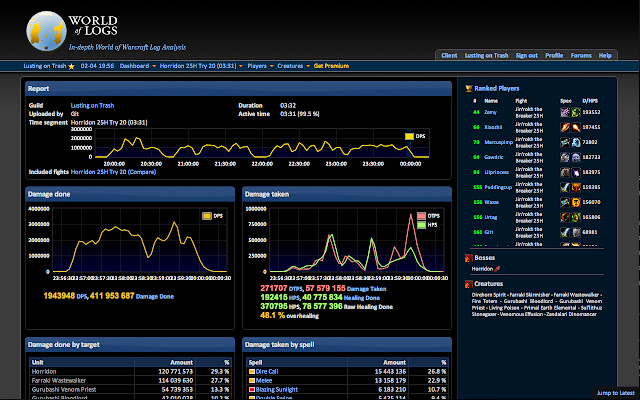Click the spec icon in the 156070 row
Viewport: 640px width, 400px height.
(576, 202)
